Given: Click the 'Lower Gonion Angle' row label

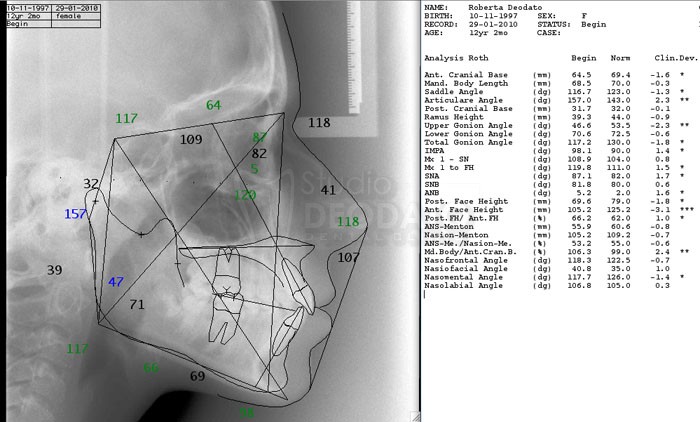Looking at the screenshot, I should pyautogui.click(x=468, y=134).
